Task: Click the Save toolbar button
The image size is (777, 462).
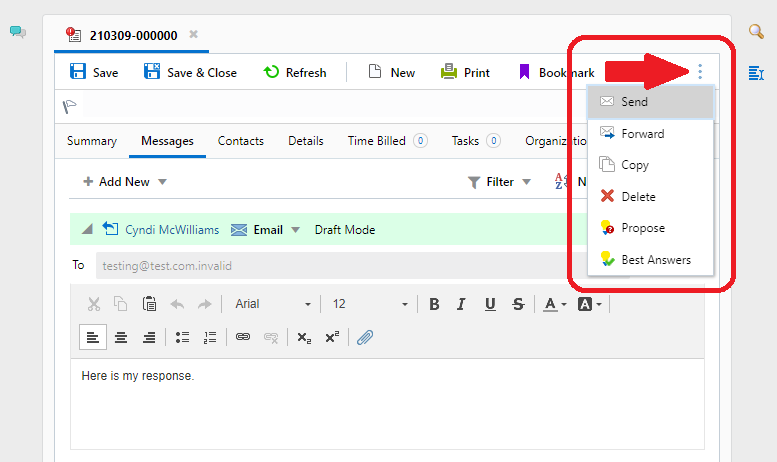Action: (x=94, y=72)
